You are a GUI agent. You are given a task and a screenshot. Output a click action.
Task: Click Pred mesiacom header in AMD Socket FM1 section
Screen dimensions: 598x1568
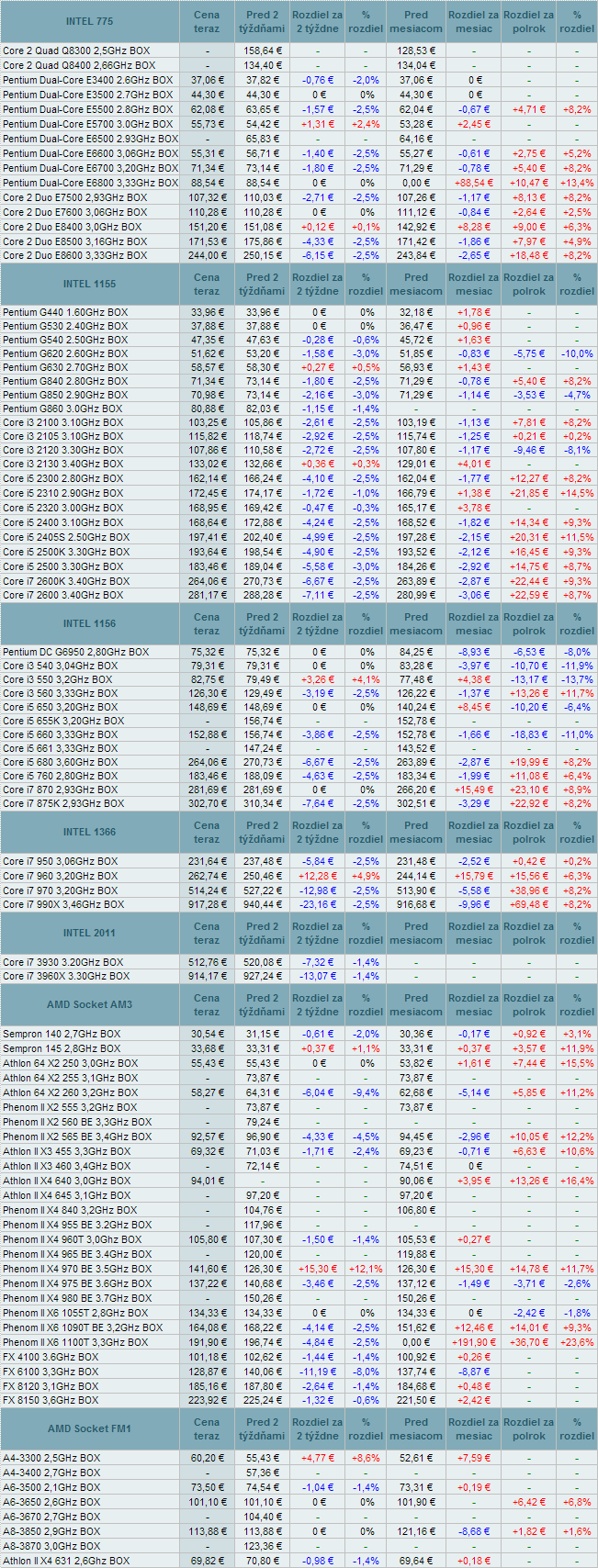(416, 1428)
